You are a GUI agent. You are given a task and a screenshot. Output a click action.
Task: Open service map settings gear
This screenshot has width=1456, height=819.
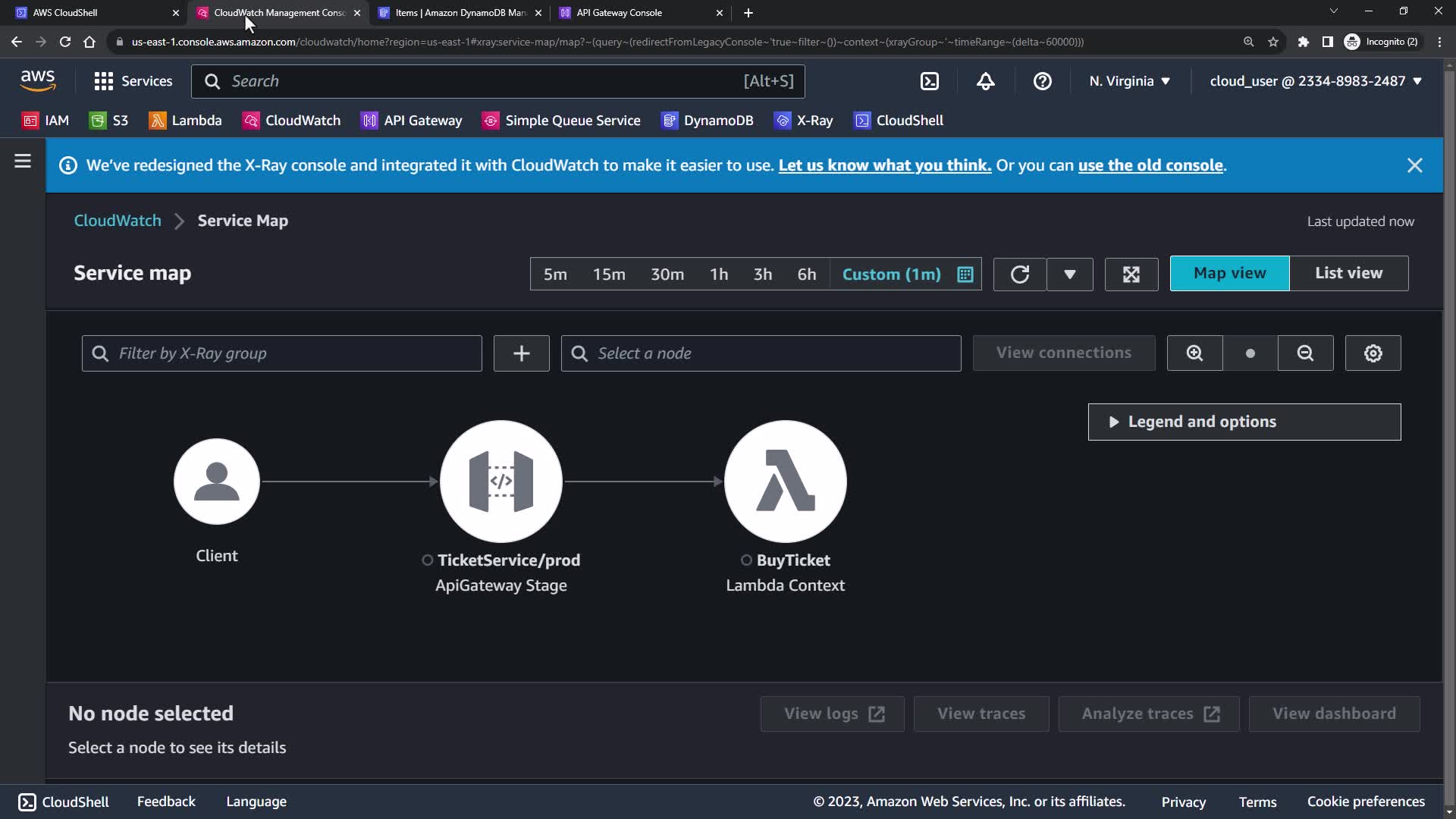point(1373,353)
